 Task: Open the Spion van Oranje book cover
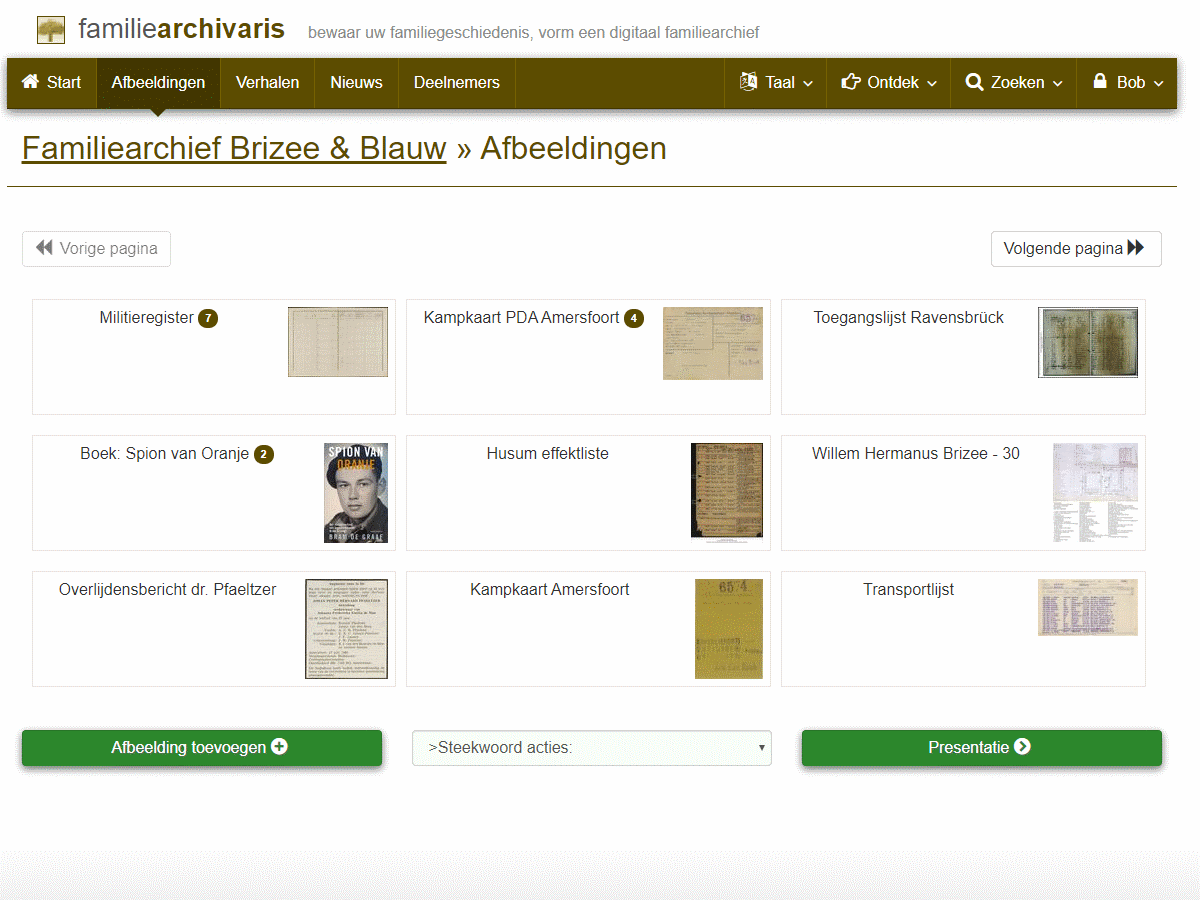pos(356,493)
